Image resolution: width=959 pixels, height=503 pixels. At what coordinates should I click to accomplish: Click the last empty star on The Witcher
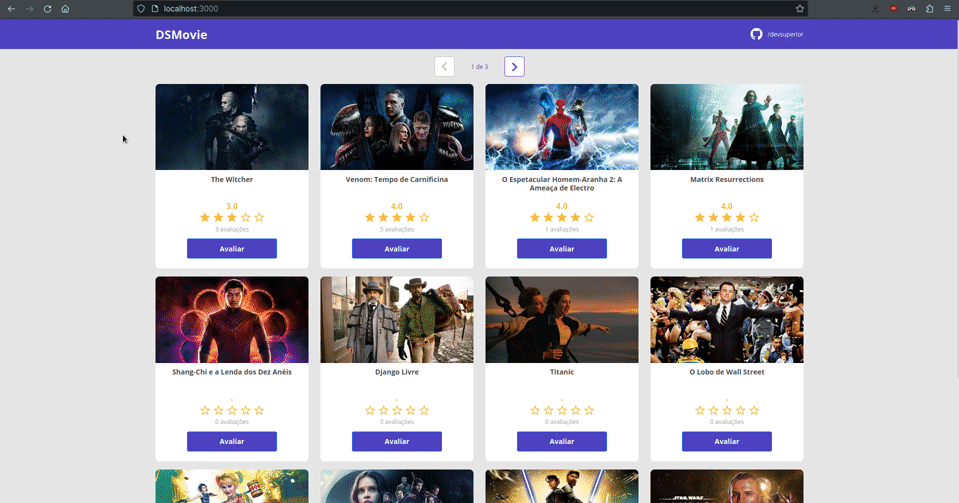[x=259, y=217]
